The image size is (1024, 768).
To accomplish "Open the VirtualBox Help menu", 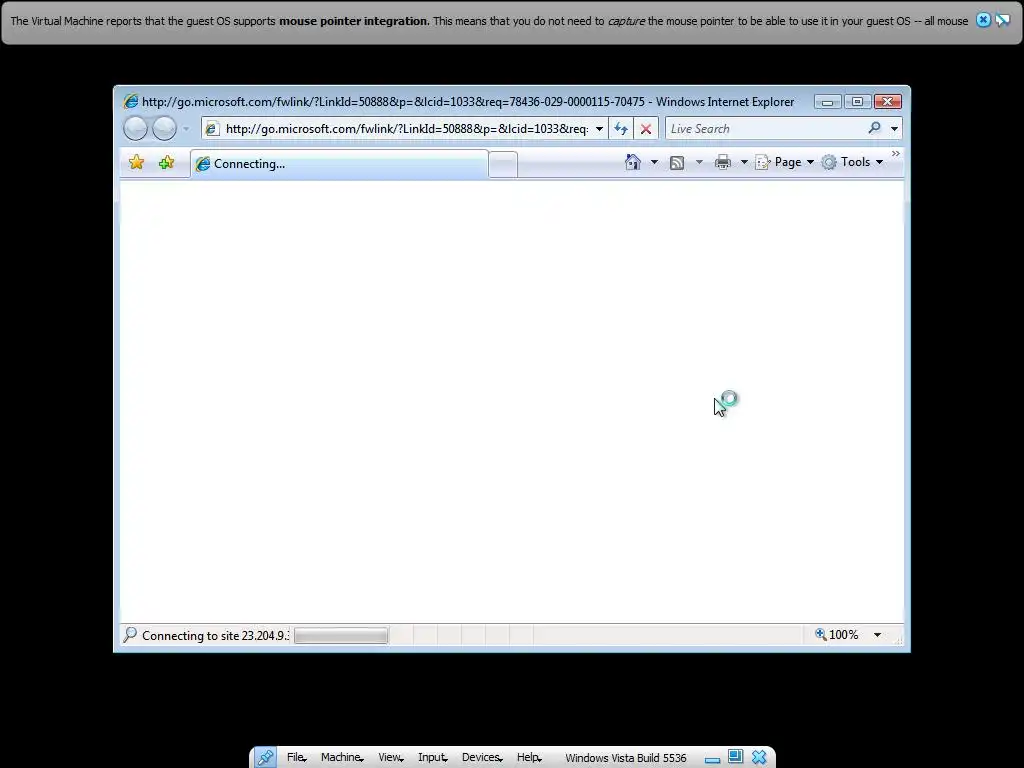I will (529, 757).
